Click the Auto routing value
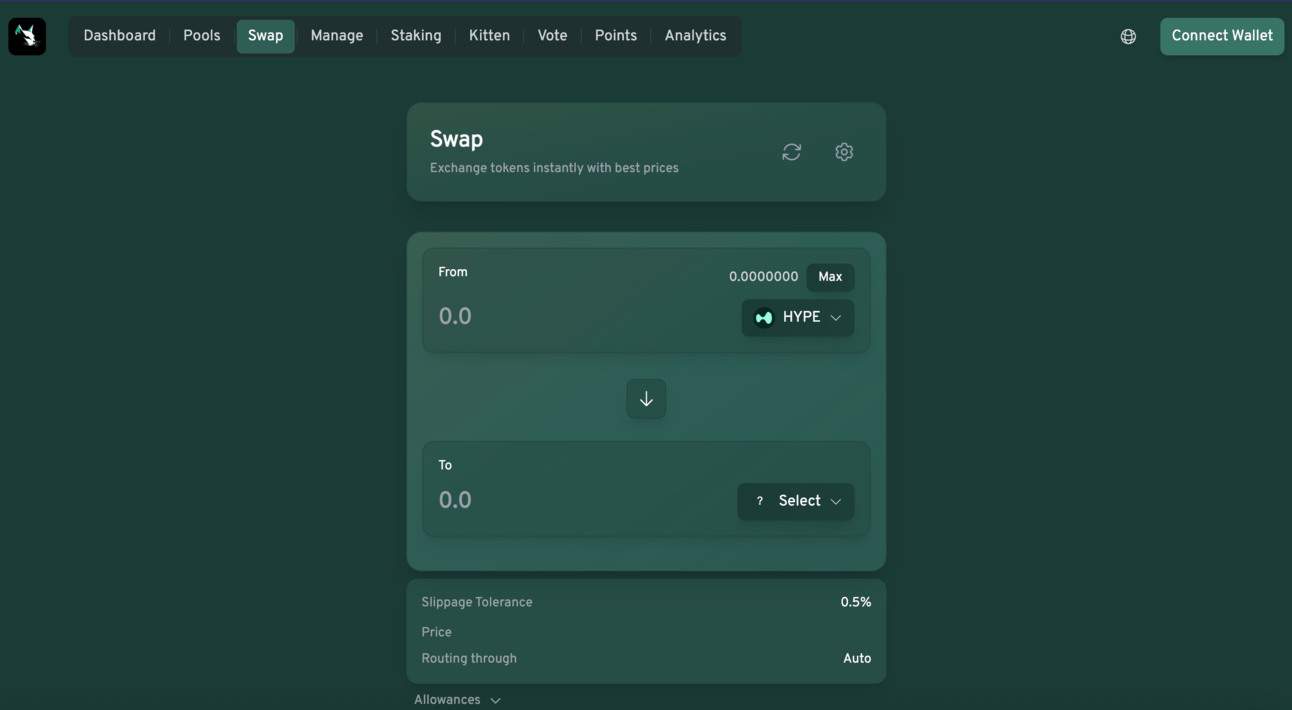This screenshot has height=710, width=1292. tap(857, 658)
